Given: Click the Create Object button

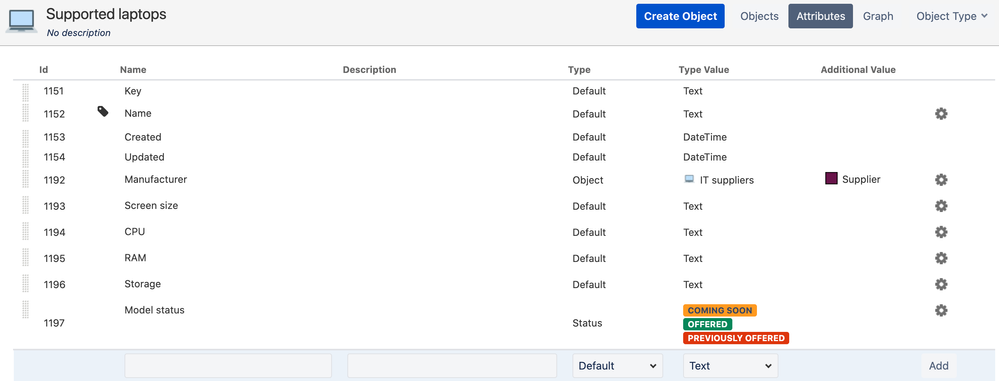Looking at the screenshot, I should [680, 17].
